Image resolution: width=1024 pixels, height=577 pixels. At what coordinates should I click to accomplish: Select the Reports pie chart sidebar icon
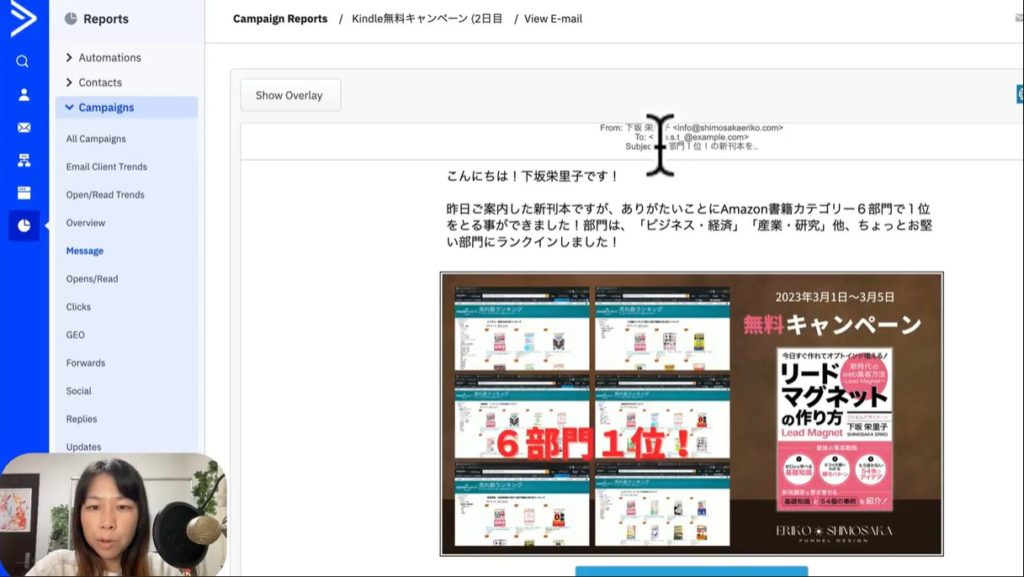click(x=23, y=226)
